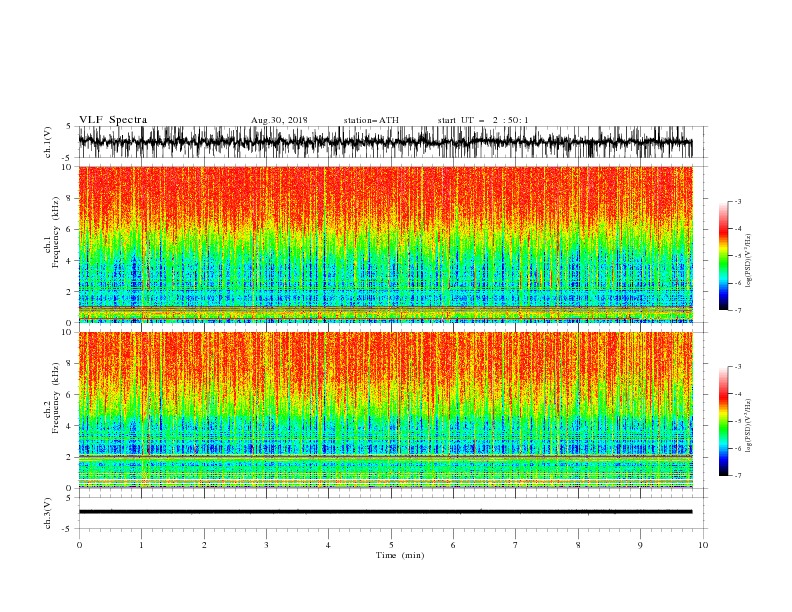Select the "start UT = 2 : 50: 1" text
This screenshot has height=612, width=792.
(x=483, y=120)
